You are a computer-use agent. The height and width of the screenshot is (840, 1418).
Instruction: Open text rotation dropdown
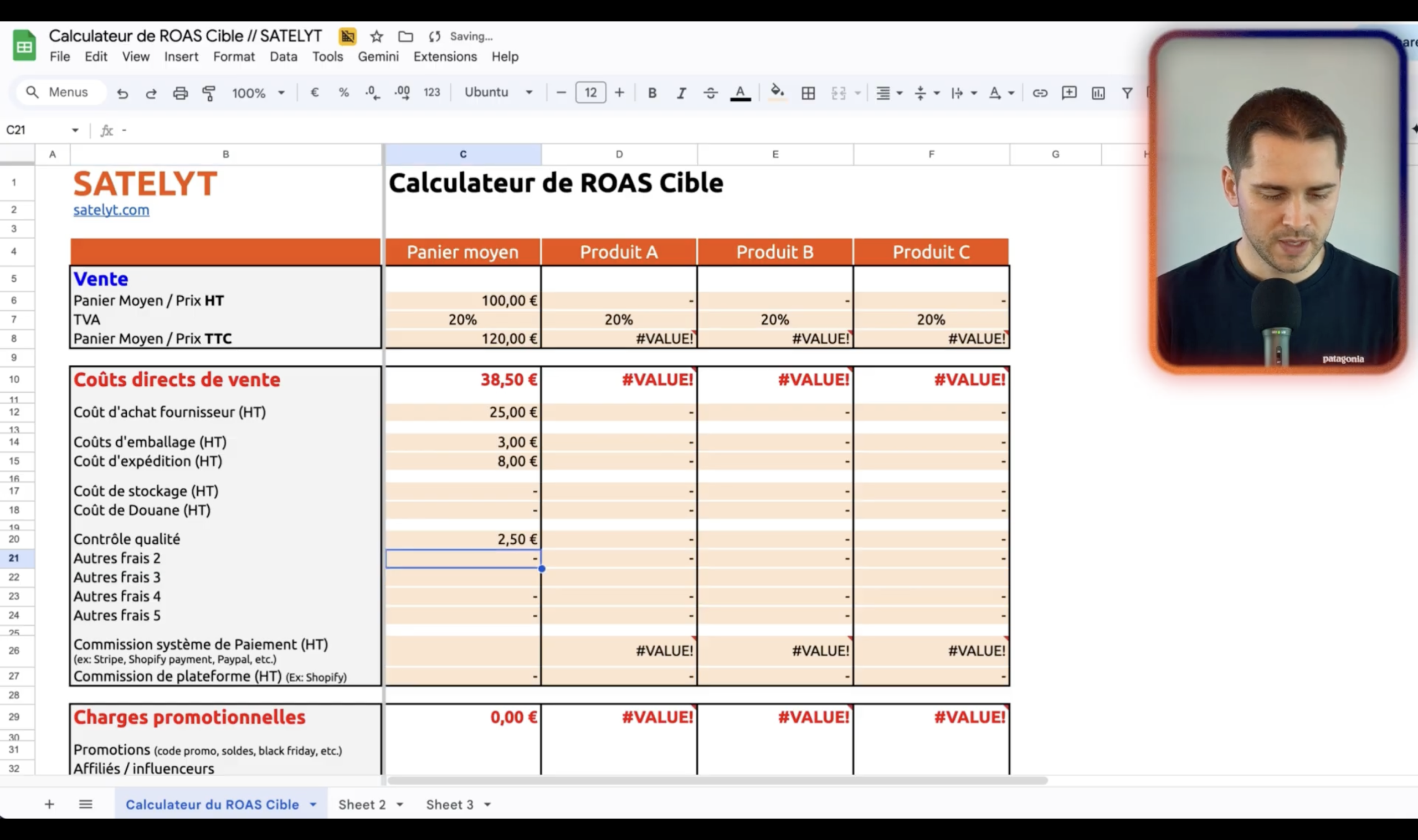(1001, 93)
